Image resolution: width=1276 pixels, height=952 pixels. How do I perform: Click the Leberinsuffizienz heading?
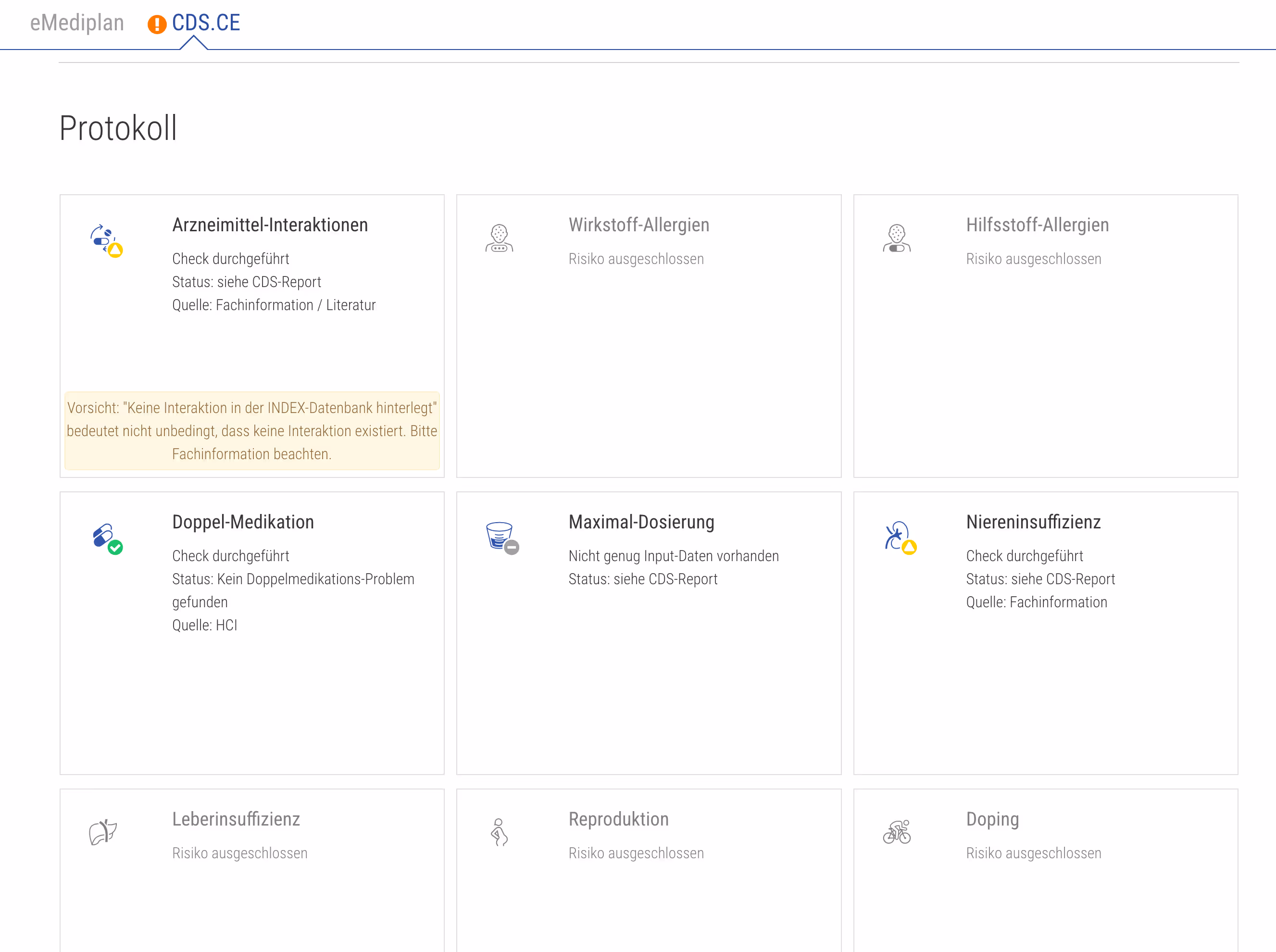[236, 819]
